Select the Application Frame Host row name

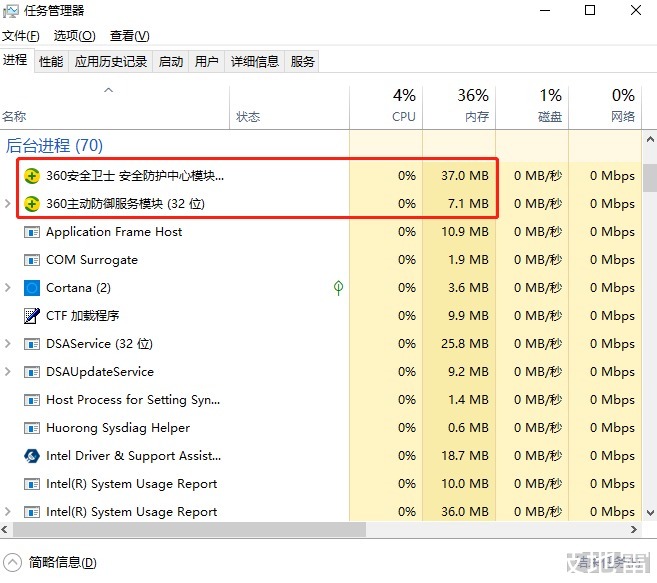[114, 232]
